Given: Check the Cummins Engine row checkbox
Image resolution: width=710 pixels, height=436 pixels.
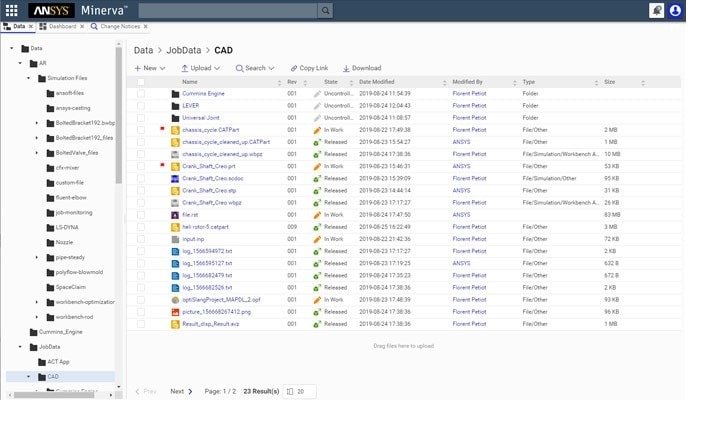Looking at the screenshot, I should click(x=141, y=94).
